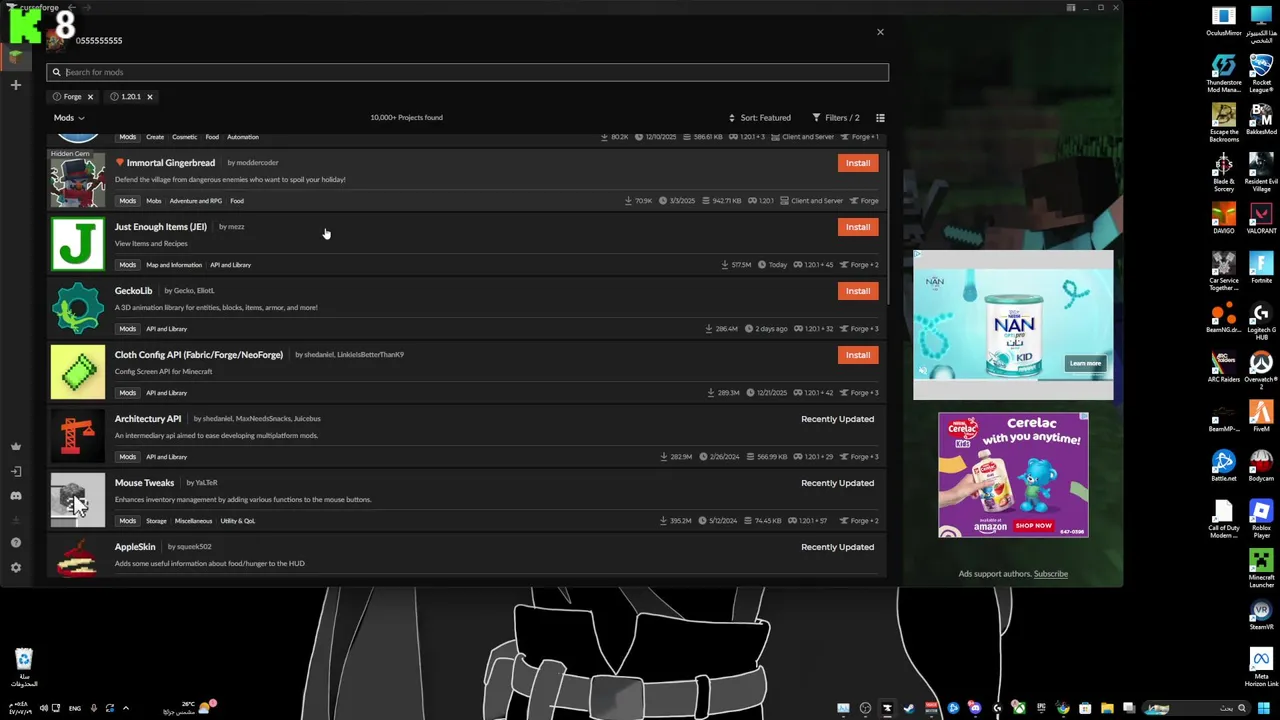Image resolution: width=1280 pixels, height=720 pixels.
Task: Open Architectury API crane thumbnail
Action: click(x=77, y=436)
